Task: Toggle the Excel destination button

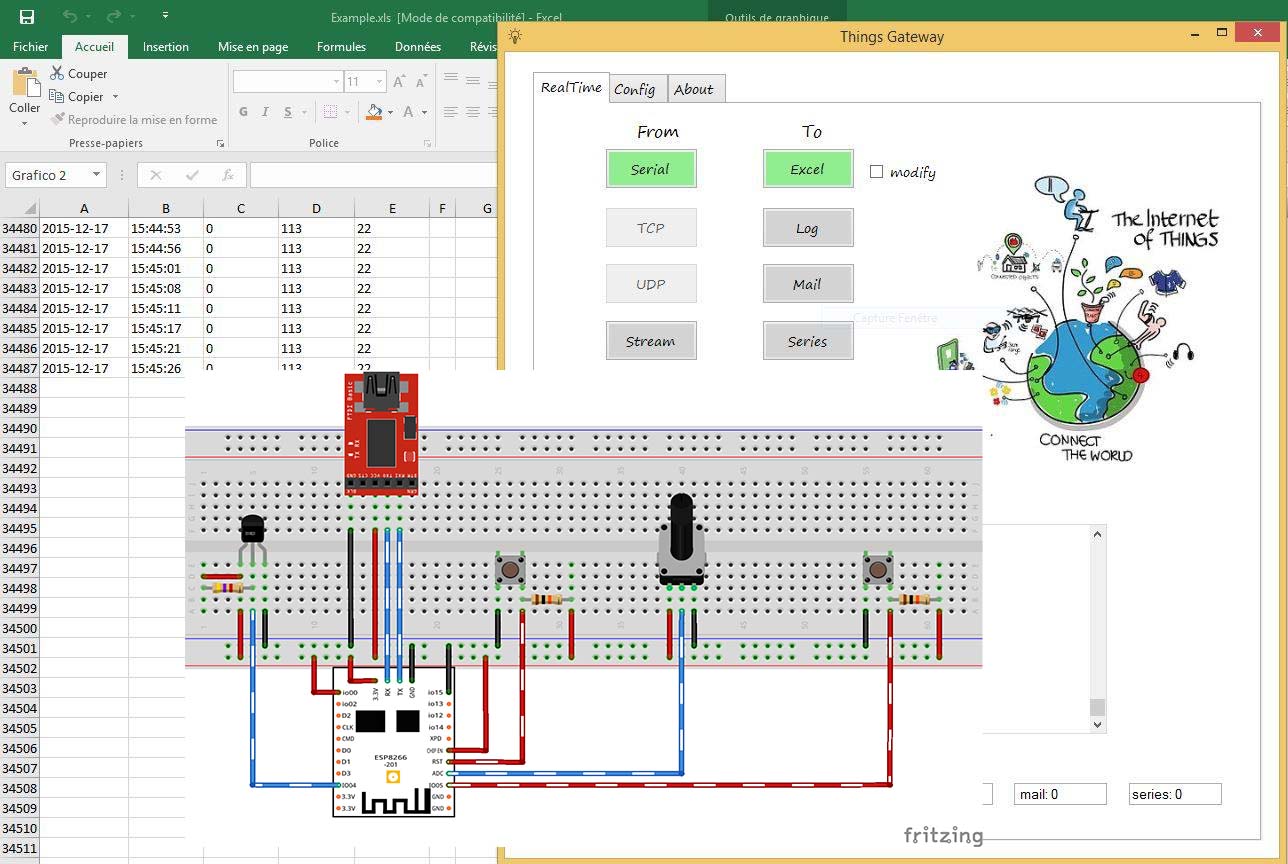Action: 807,169
